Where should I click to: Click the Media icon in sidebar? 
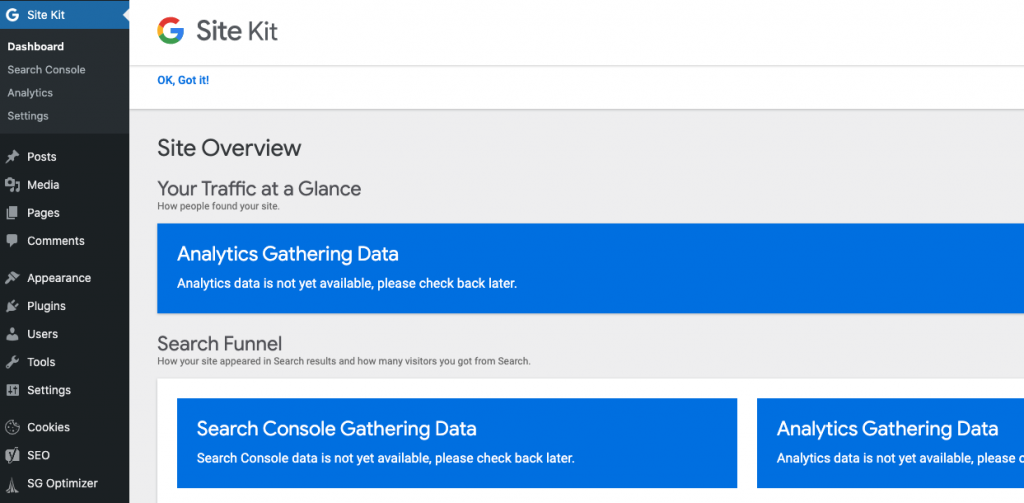12,185
